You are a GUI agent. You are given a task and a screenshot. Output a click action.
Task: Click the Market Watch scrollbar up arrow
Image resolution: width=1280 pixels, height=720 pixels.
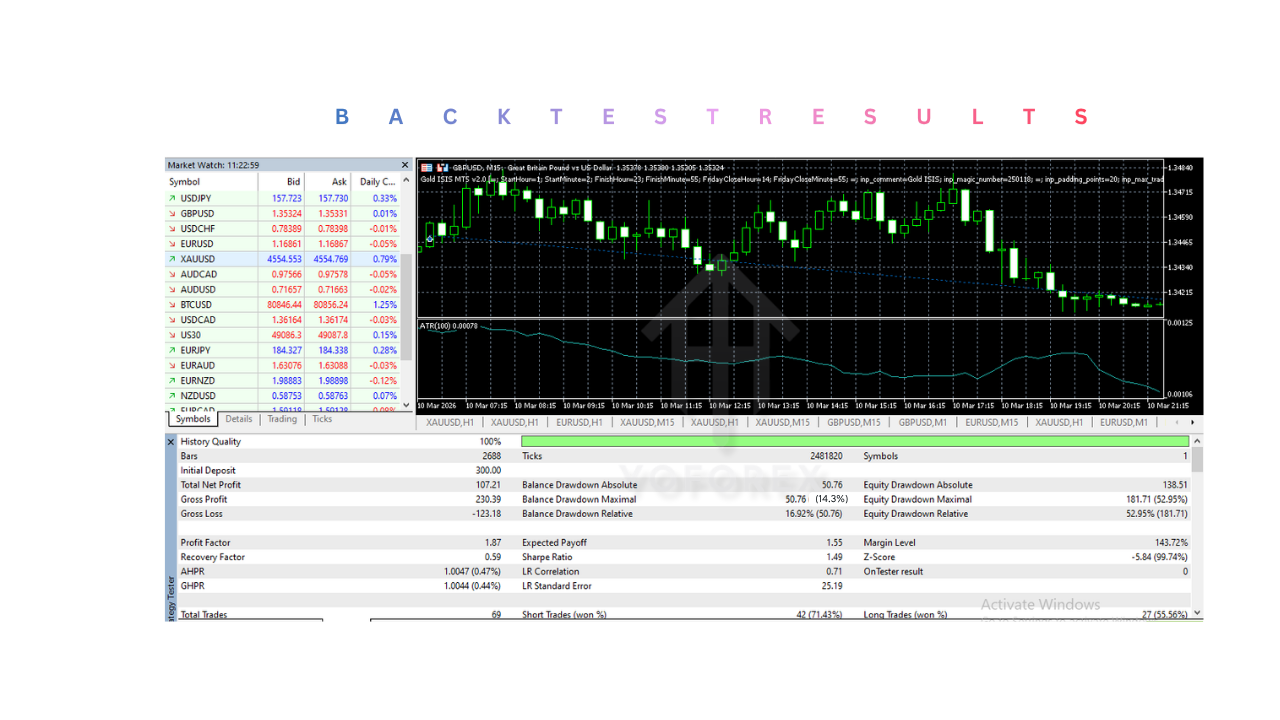(406, 182)
